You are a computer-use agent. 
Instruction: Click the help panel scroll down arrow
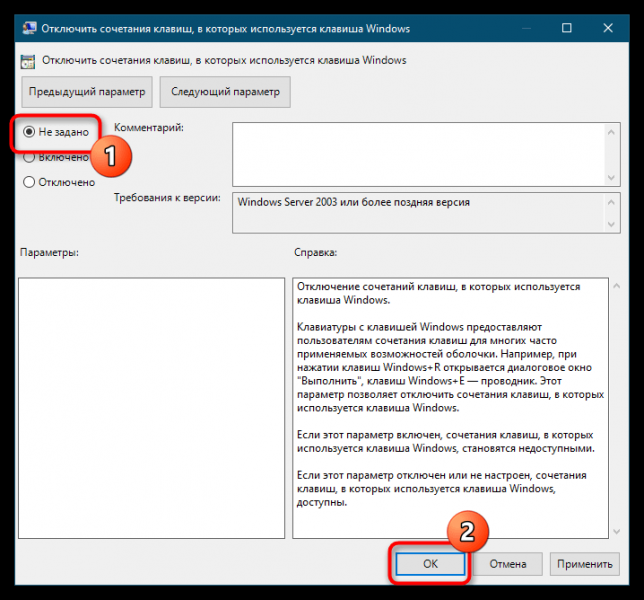tap(616, 531)
